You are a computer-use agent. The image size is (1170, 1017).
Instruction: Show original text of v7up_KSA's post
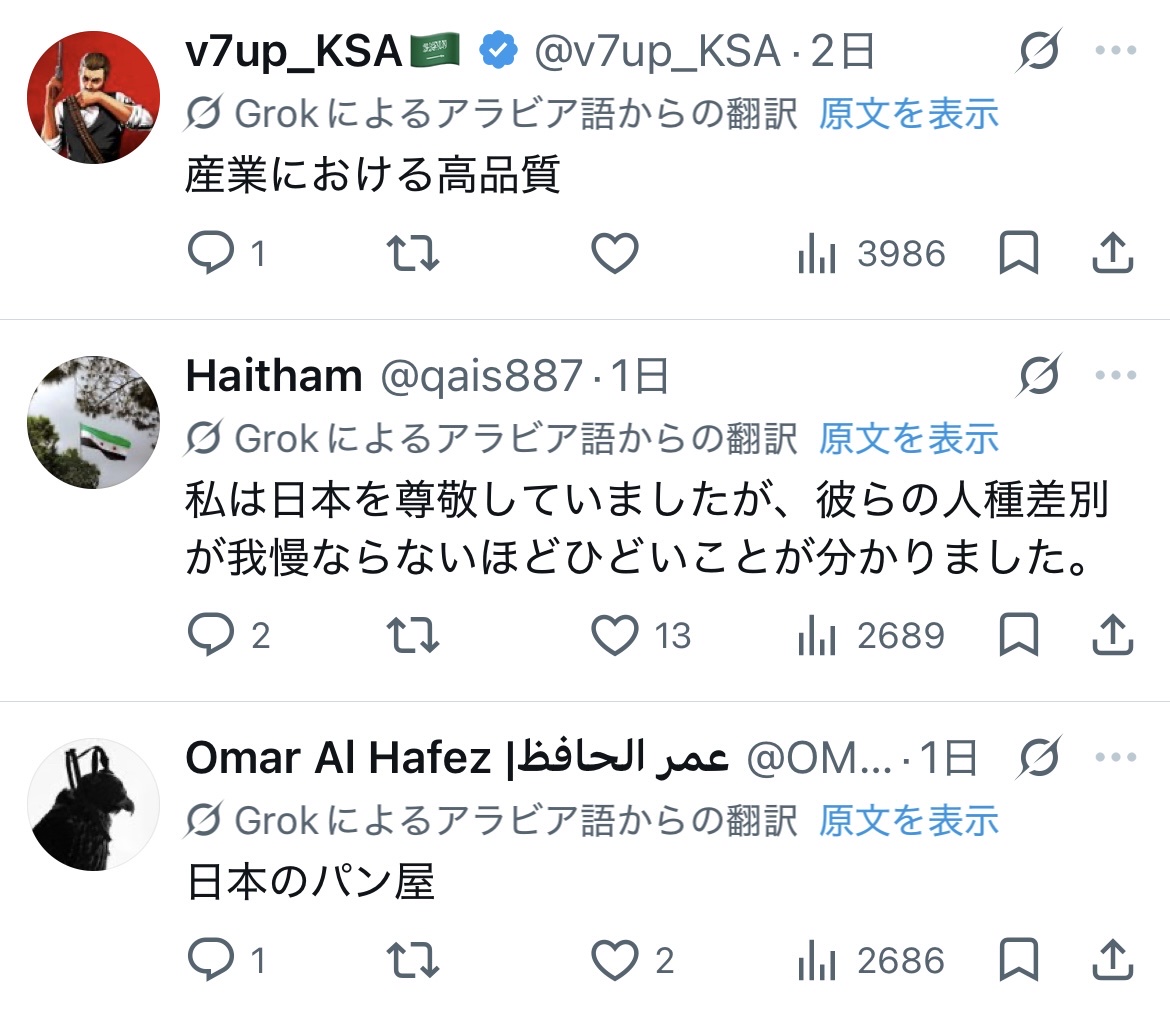(x=908, y=115)
